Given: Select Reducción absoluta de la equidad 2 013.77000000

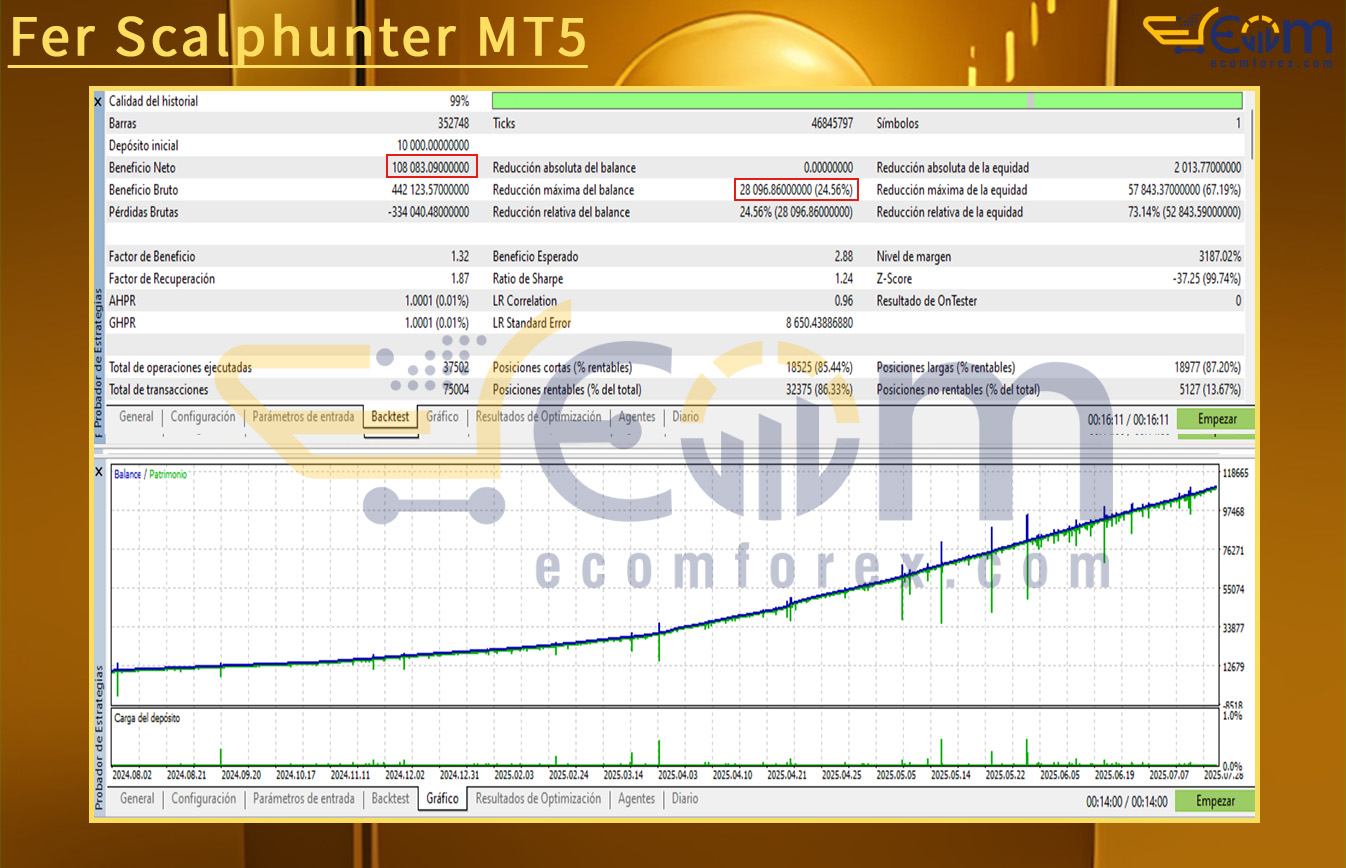Looking at the screenshot, I should click(1208, 168).
